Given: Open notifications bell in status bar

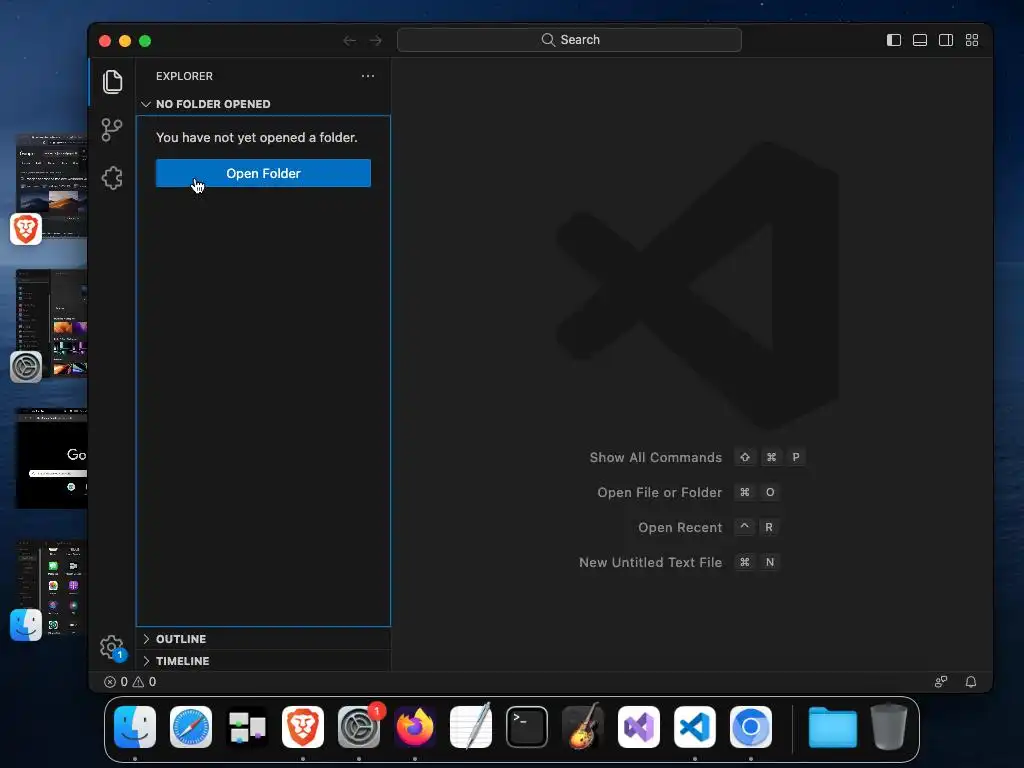Looking at the screenshot, I should click(971, 682).
